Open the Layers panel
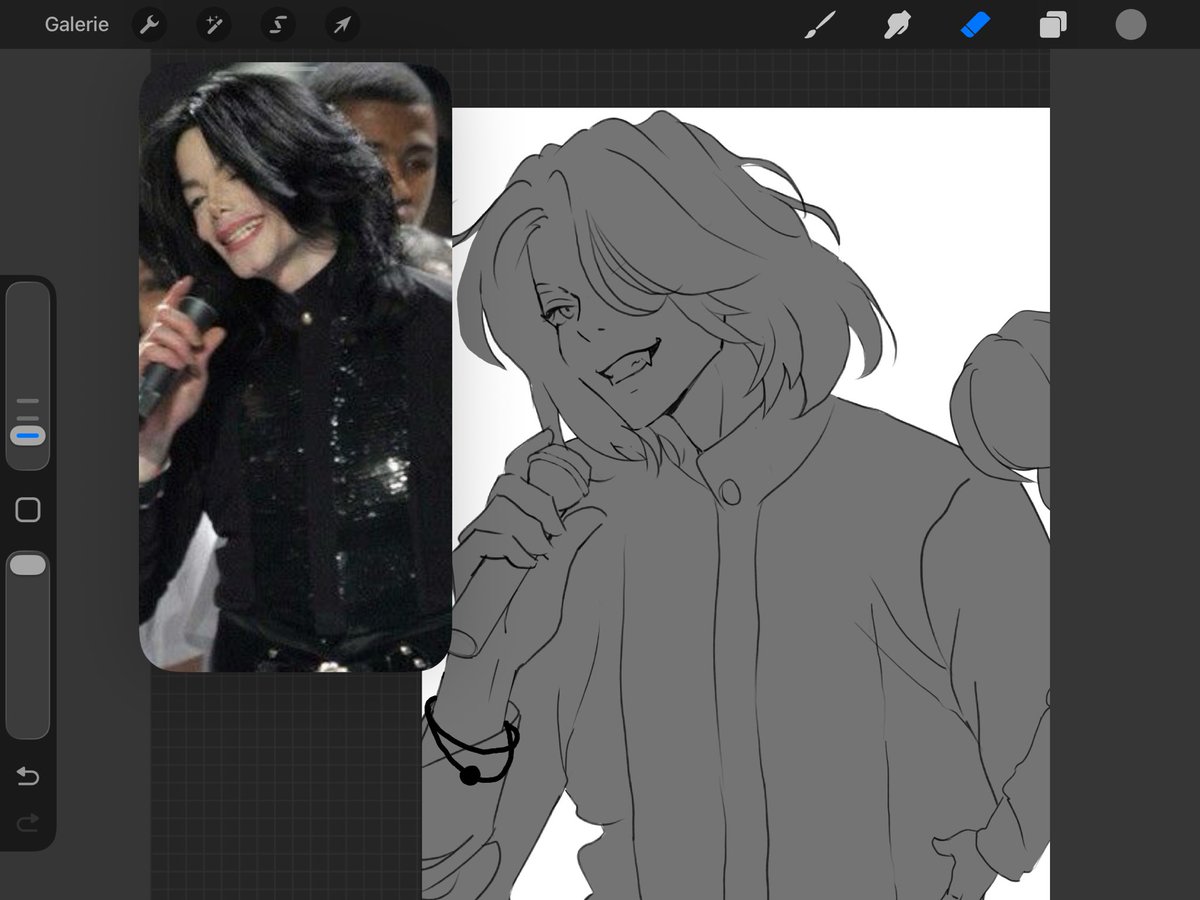Screen dimensions: 1200x900 click(x=1053, y=25)
